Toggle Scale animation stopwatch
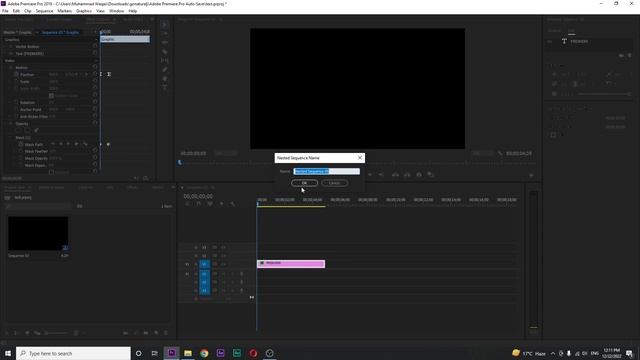Image resolution: width=640 pixels, height=360 pixels. pyautogui.click(x=16, y=82)
